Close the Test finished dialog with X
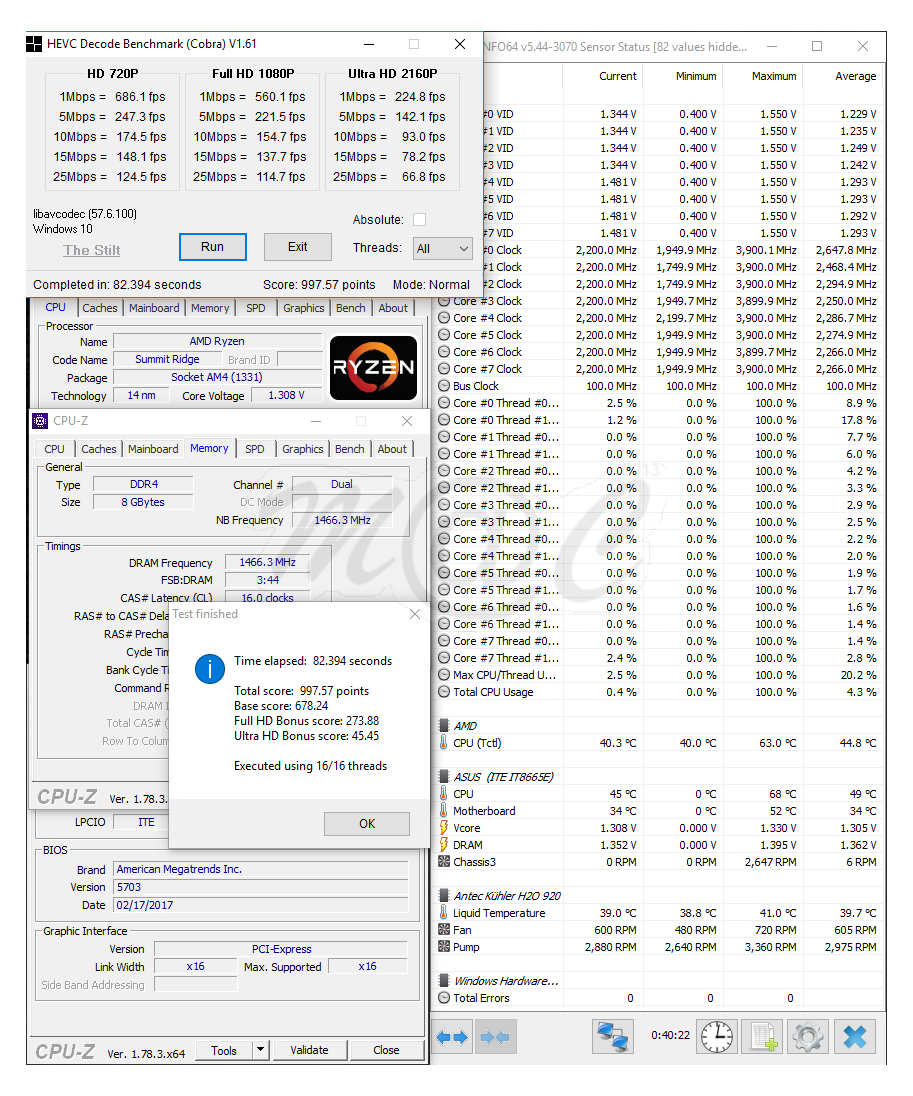 pyautogui.click(x=415, y=614)
